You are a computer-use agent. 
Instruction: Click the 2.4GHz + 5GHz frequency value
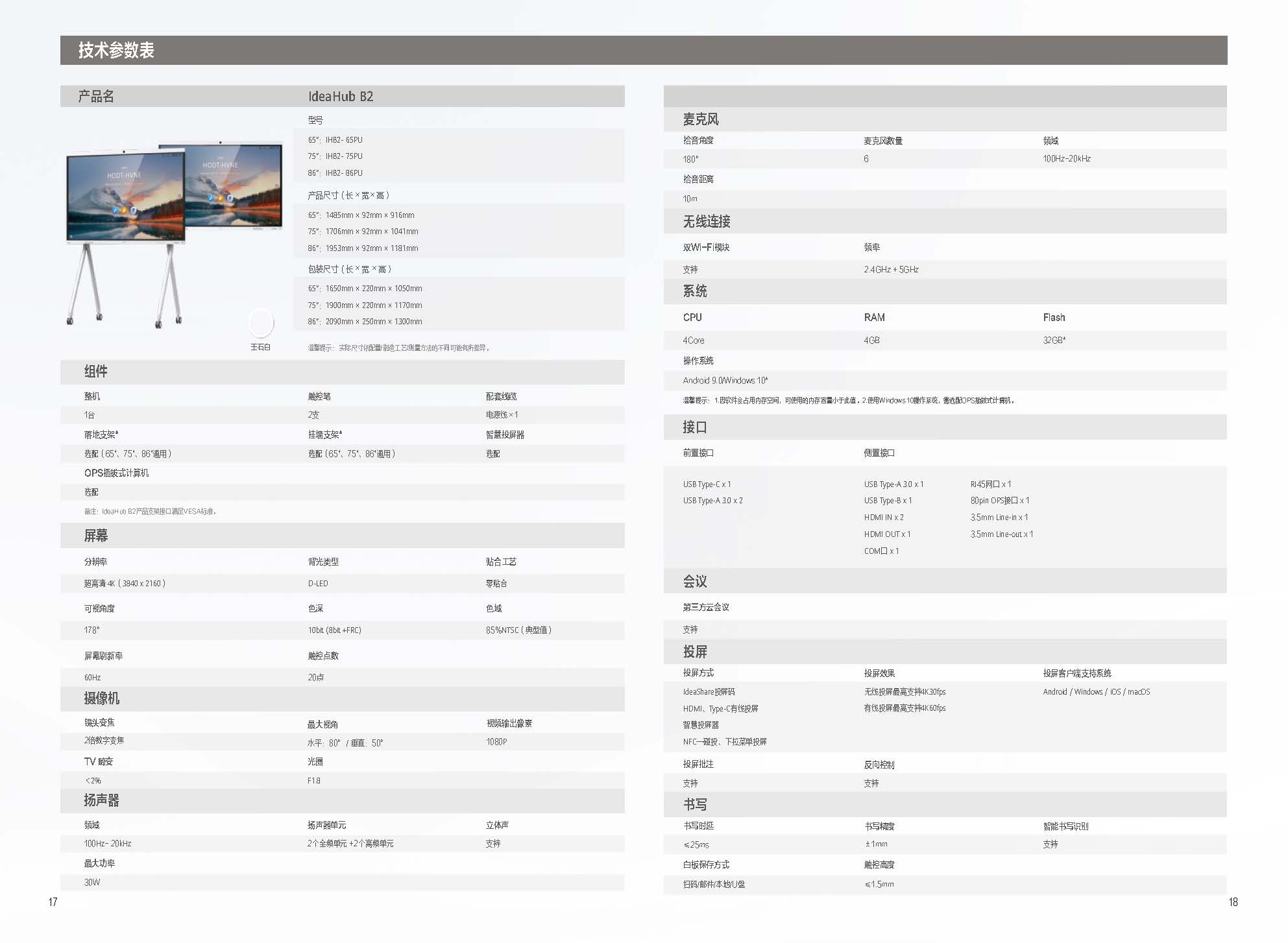pyautogui.click(x=891, y=270)
